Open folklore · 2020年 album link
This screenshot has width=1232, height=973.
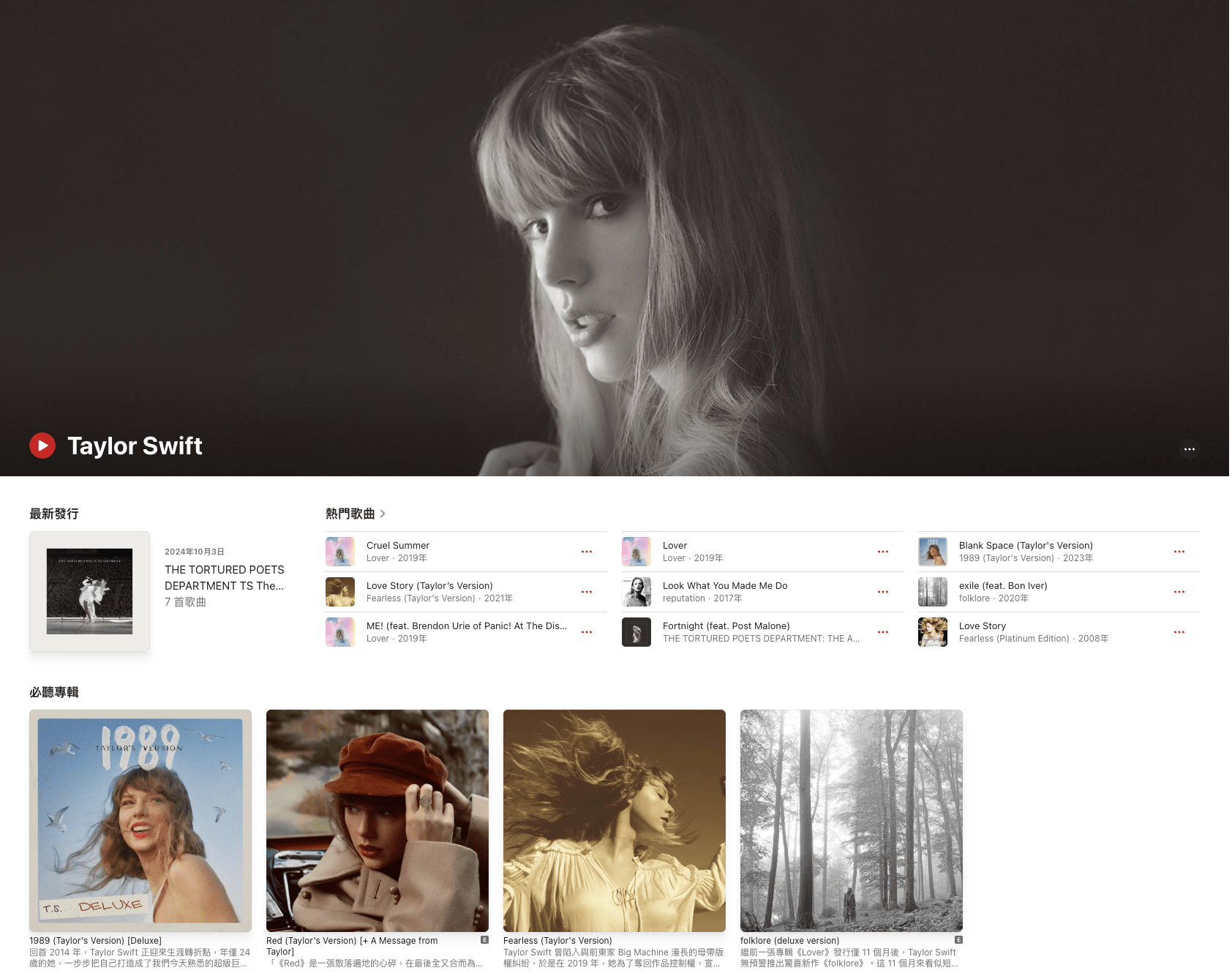pos(994,598)
